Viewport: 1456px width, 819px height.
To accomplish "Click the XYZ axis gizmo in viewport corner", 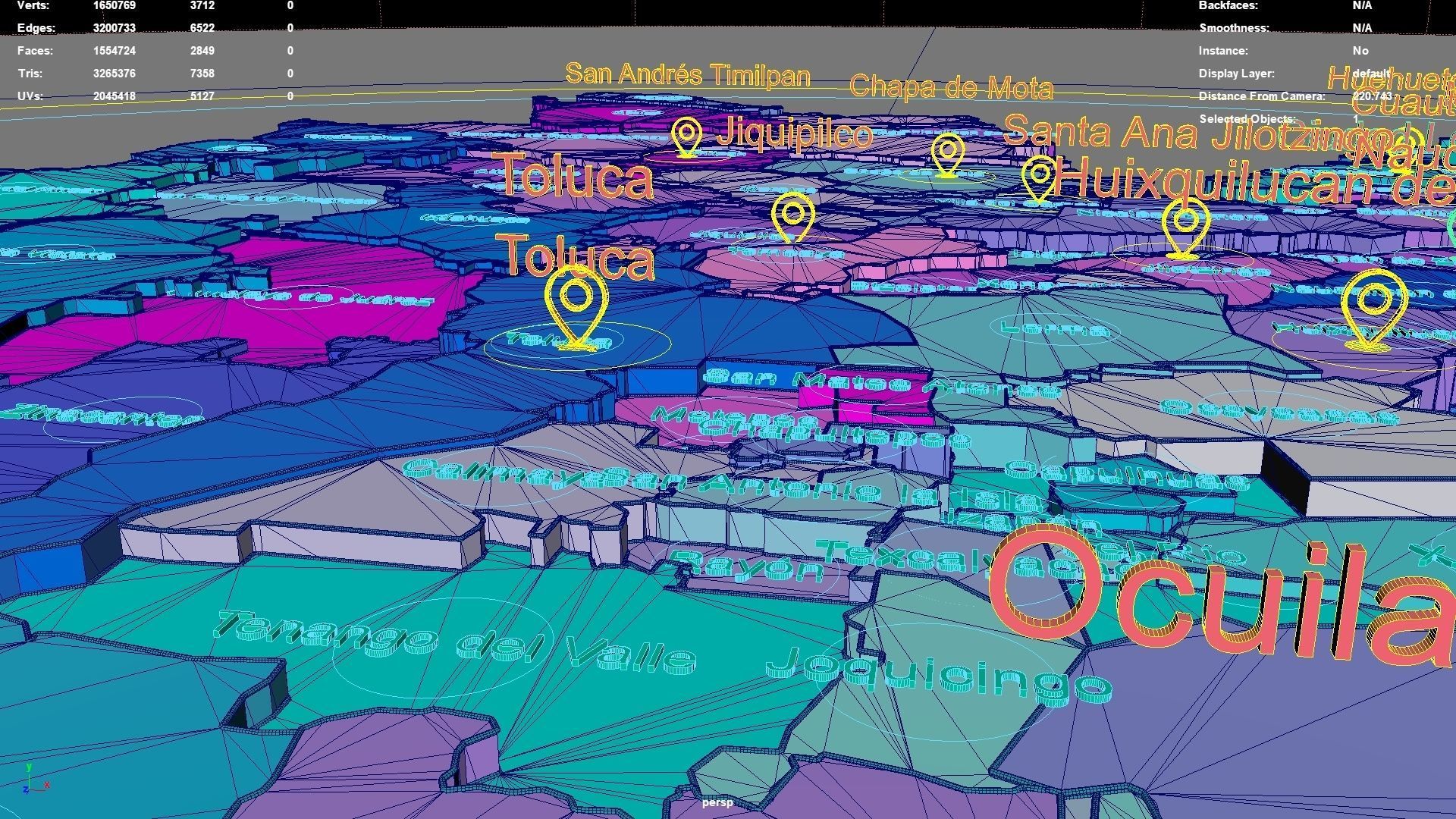I will point(34,781).
